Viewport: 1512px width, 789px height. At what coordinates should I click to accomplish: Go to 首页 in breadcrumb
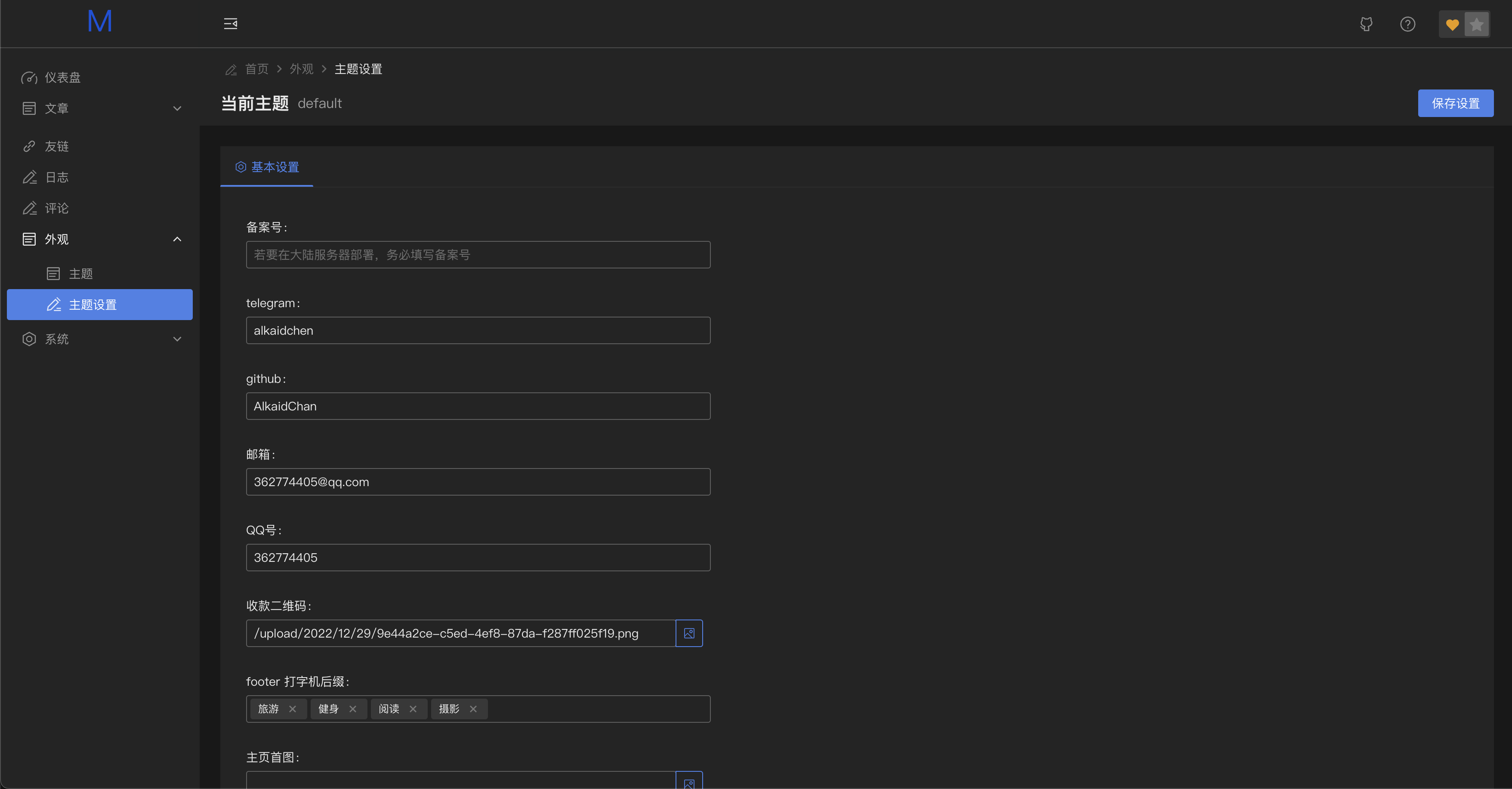click(256, 69)
